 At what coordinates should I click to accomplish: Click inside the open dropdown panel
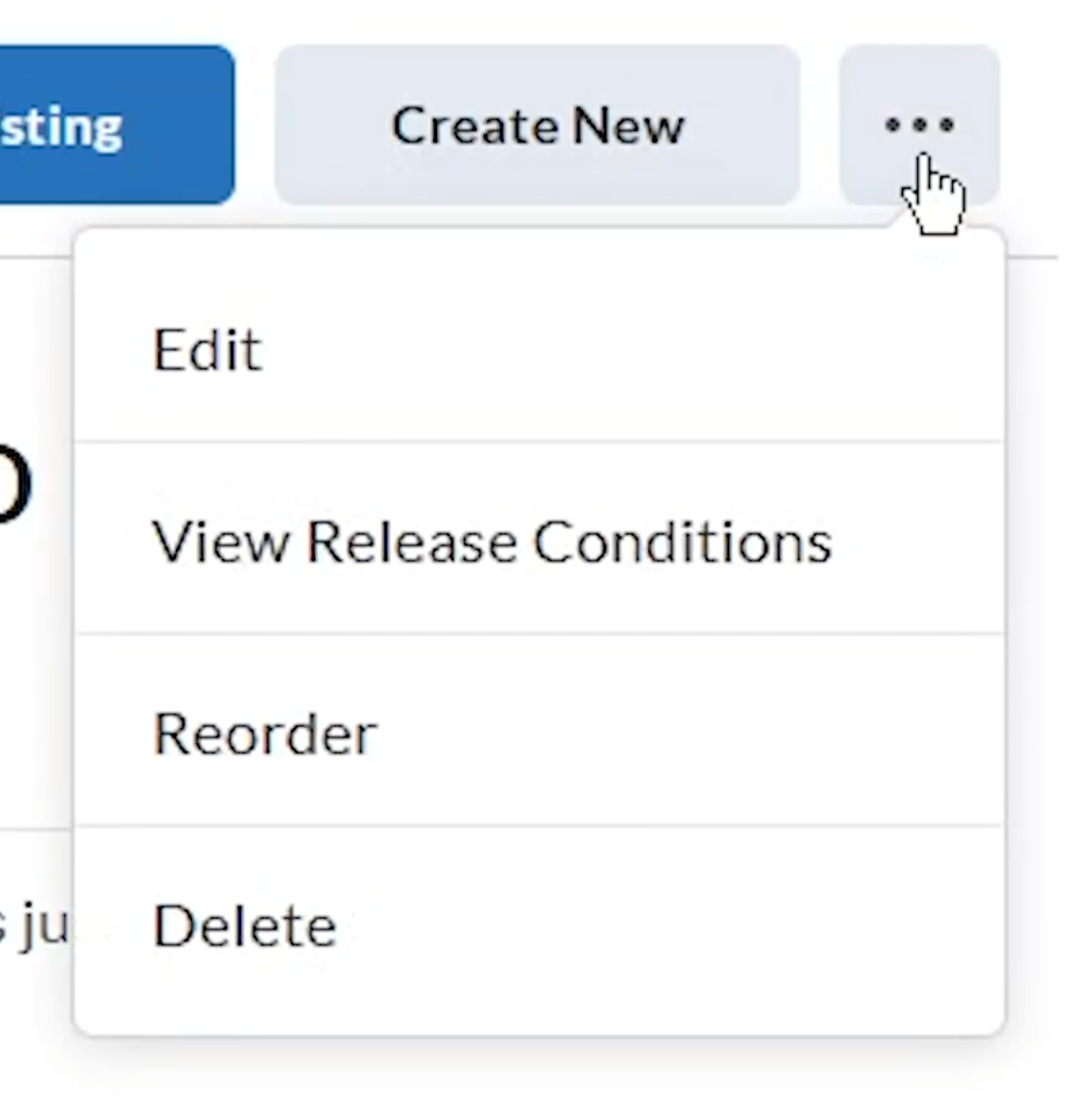[x=538, y=634]
